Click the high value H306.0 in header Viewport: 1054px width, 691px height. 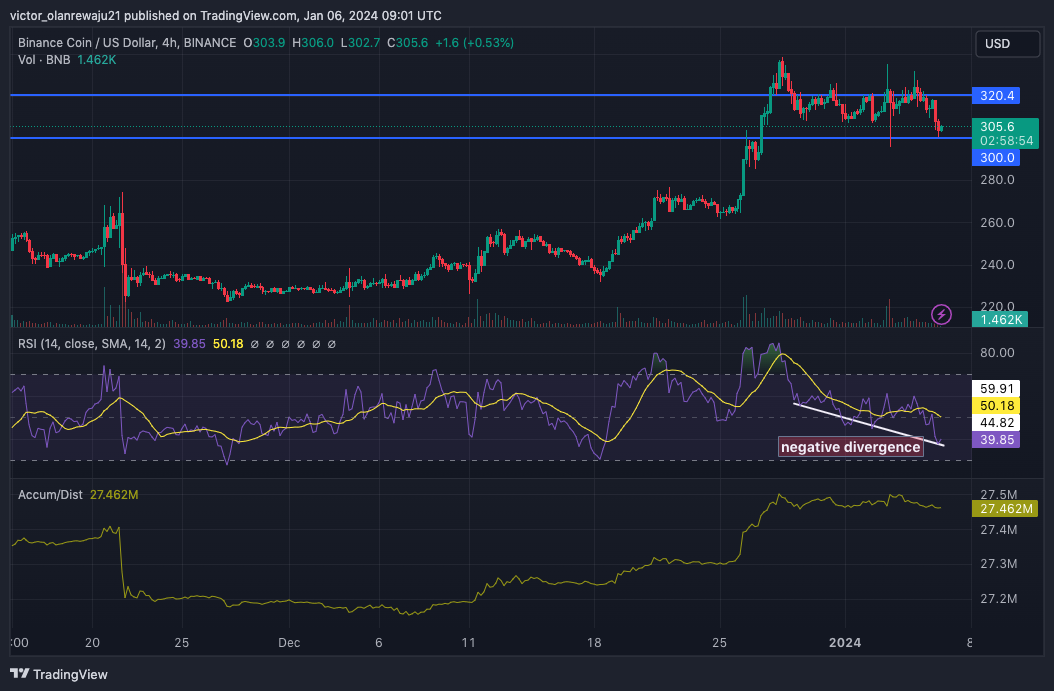click(x=313, y=43)
